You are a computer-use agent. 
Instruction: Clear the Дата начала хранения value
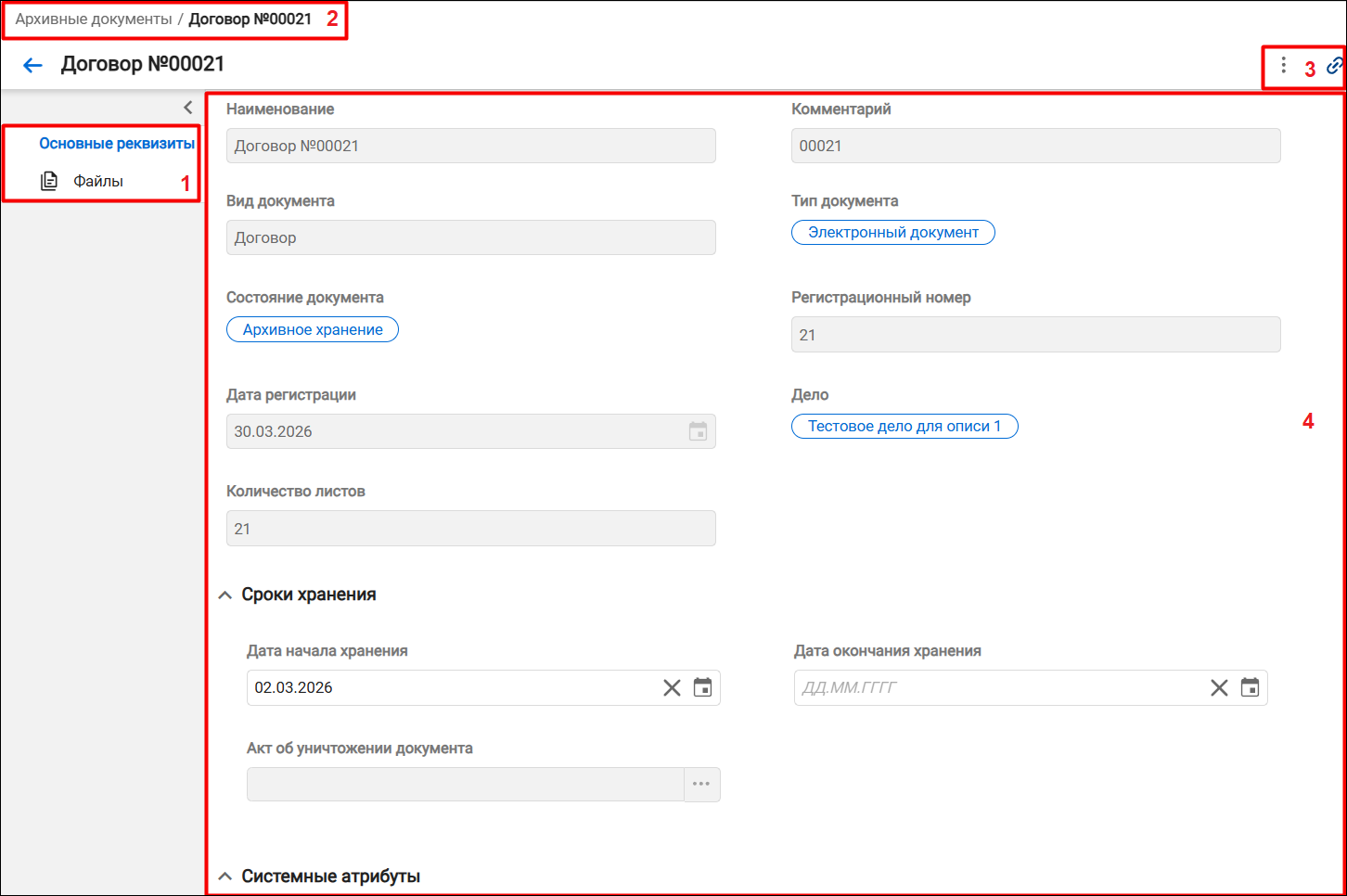pos(672,687)
